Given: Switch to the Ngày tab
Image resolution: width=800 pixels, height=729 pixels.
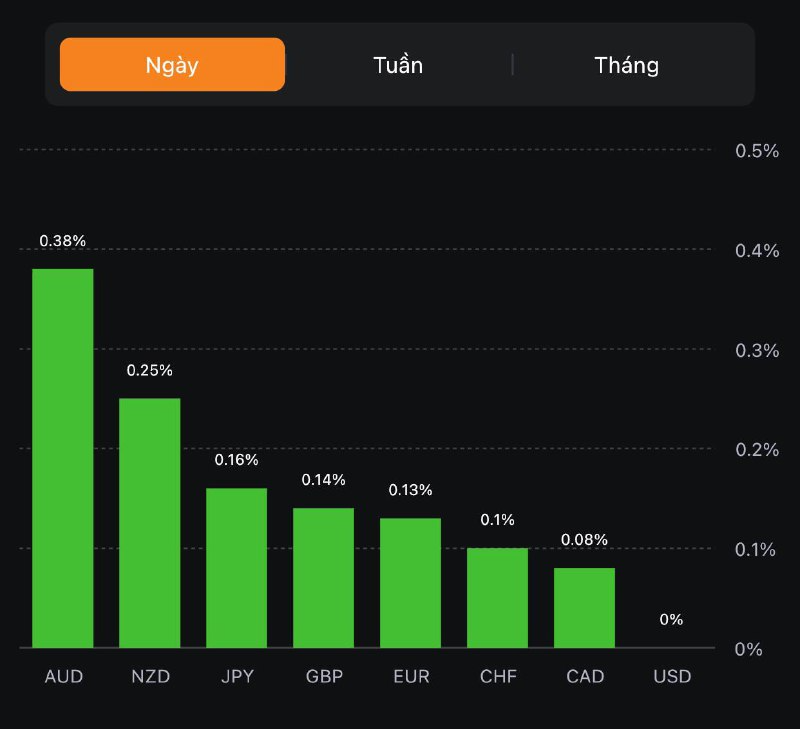Looking at the screenshot, I should click(172, 65).
